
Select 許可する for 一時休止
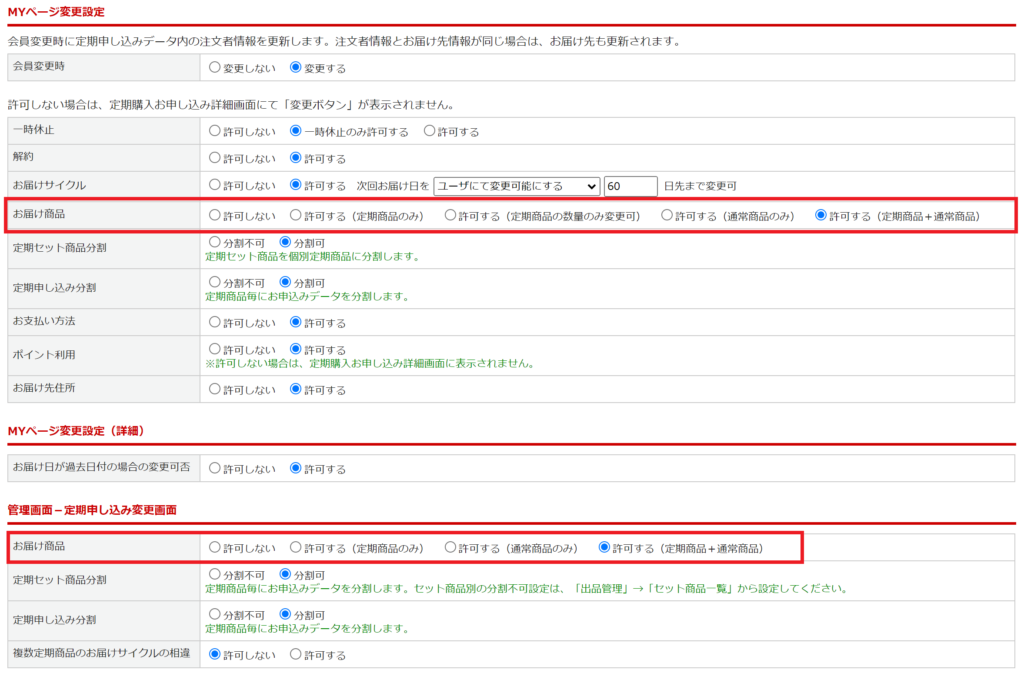[429, 131]
